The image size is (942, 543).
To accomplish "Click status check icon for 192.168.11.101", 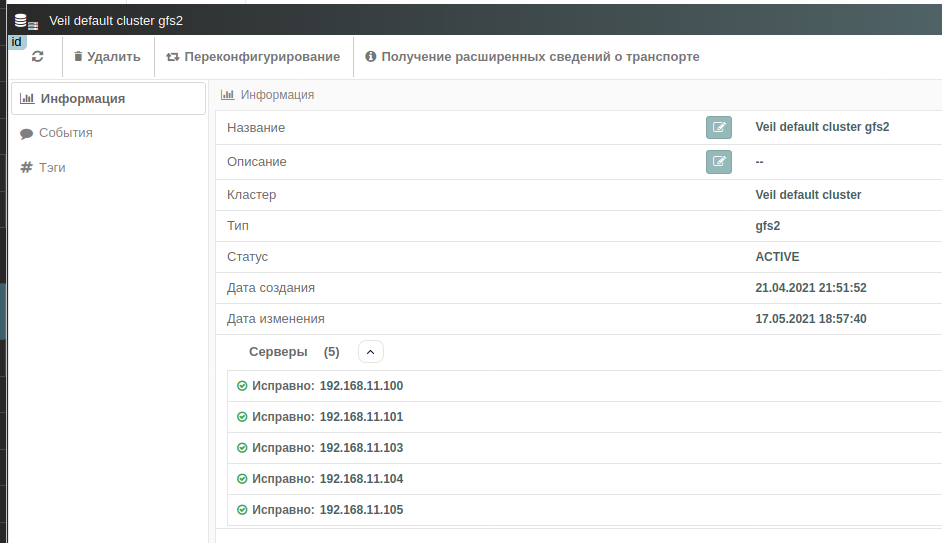I will pos(242,417).
